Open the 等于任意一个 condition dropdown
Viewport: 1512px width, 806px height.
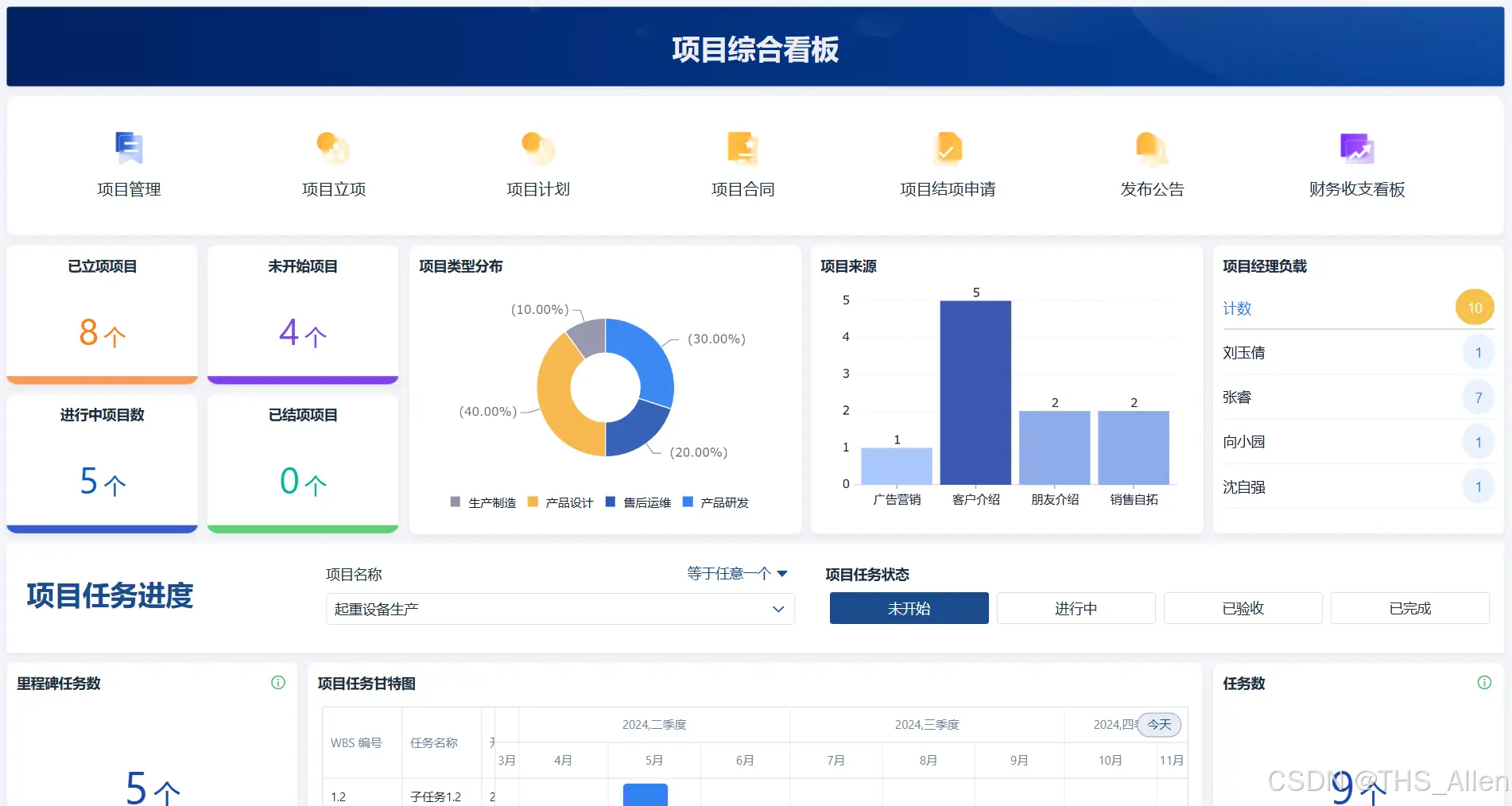coord(737,573)
